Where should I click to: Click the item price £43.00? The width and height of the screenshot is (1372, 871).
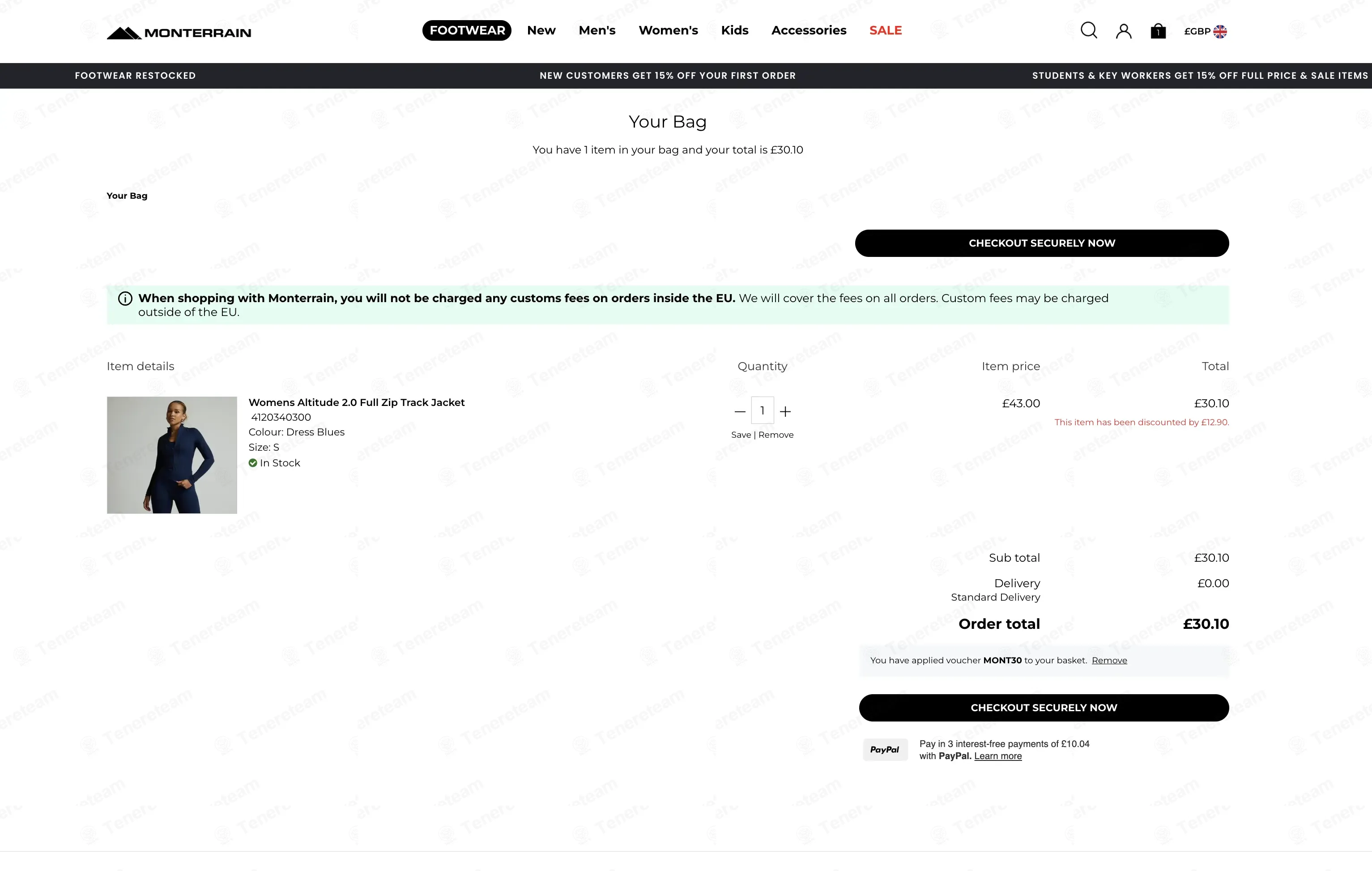(1021, 404)
